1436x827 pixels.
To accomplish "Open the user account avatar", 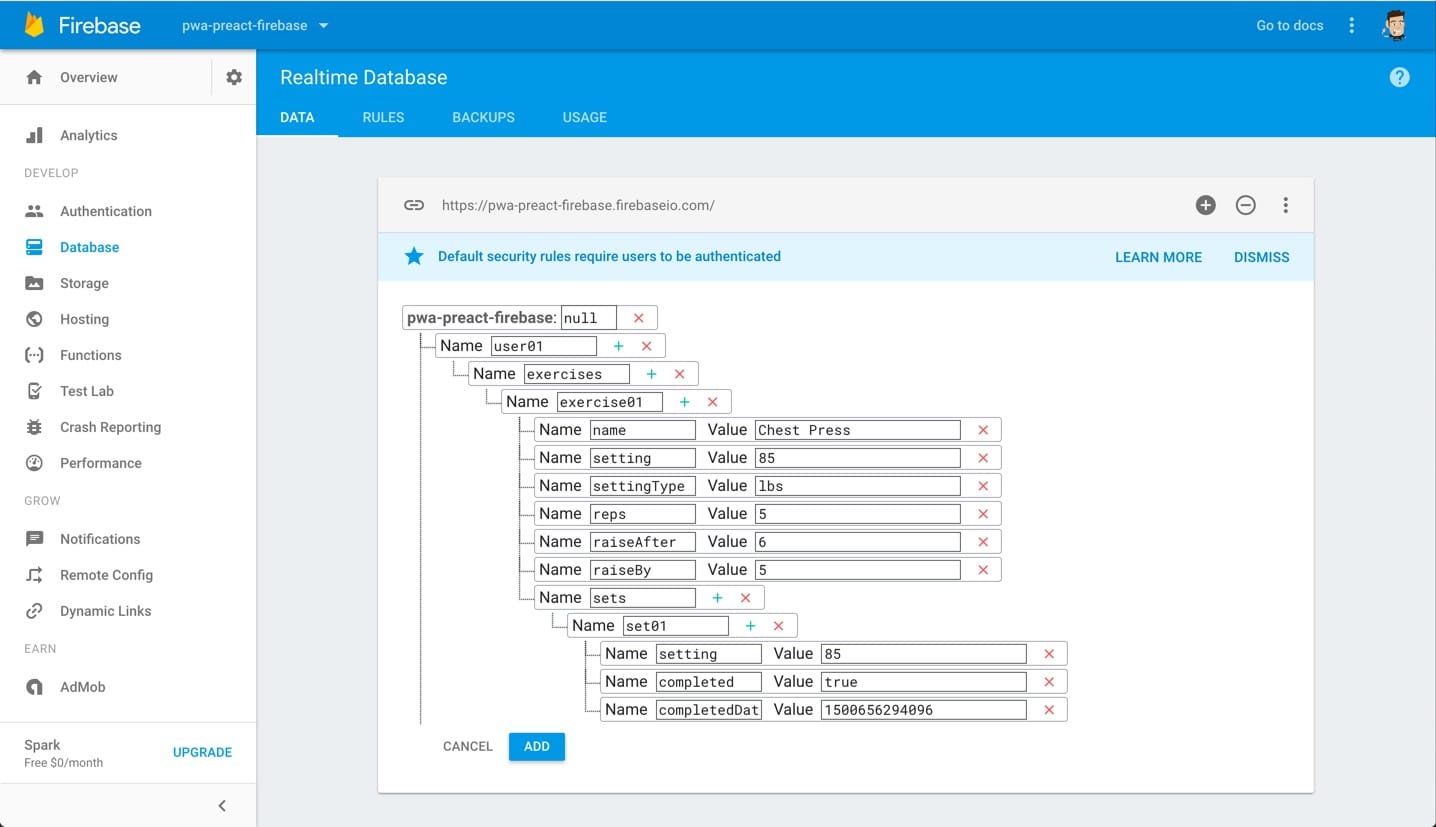I will pos(1396,25).
